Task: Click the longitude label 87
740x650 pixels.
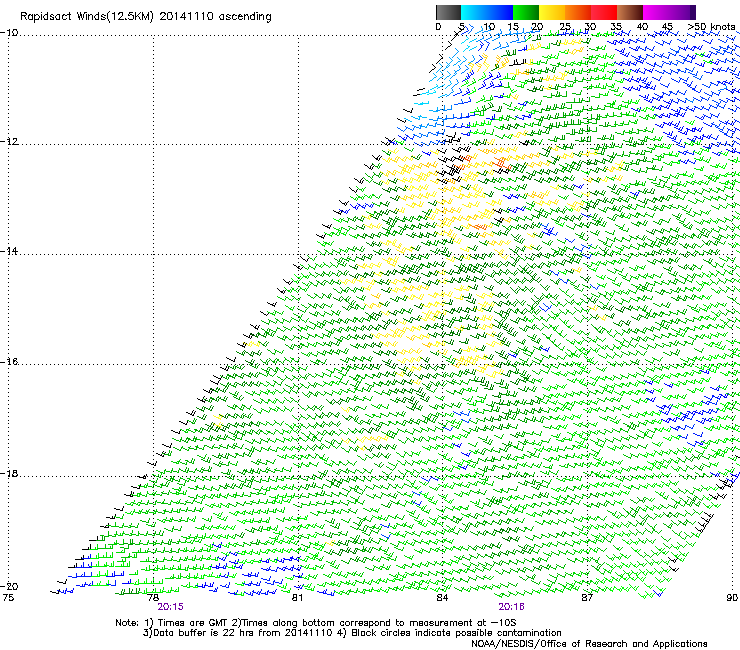Action: (587, 598)
